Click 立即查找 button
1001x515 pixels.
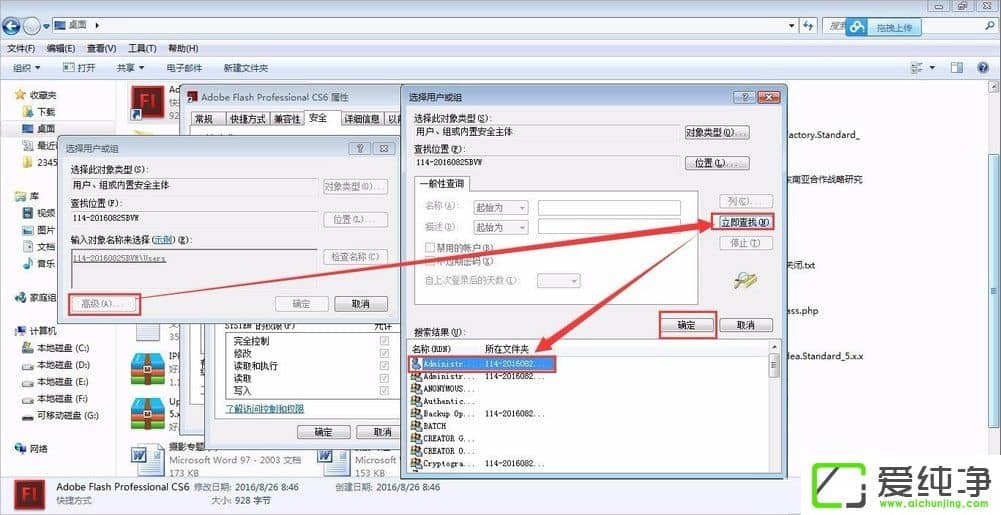tap(744, 222)
